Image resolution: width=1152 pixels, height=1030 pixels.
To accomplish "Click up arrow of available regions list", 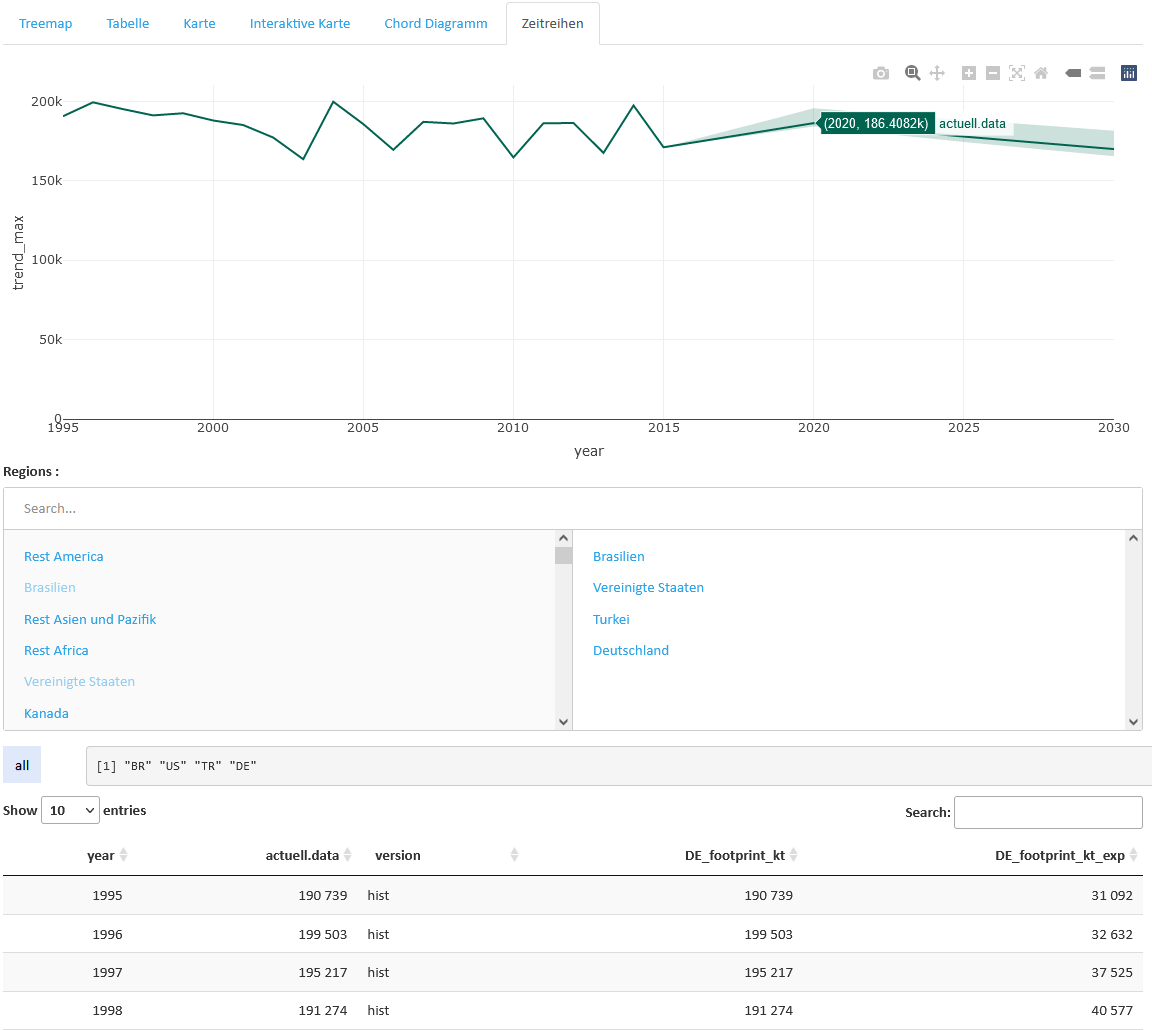I will 564,538.
